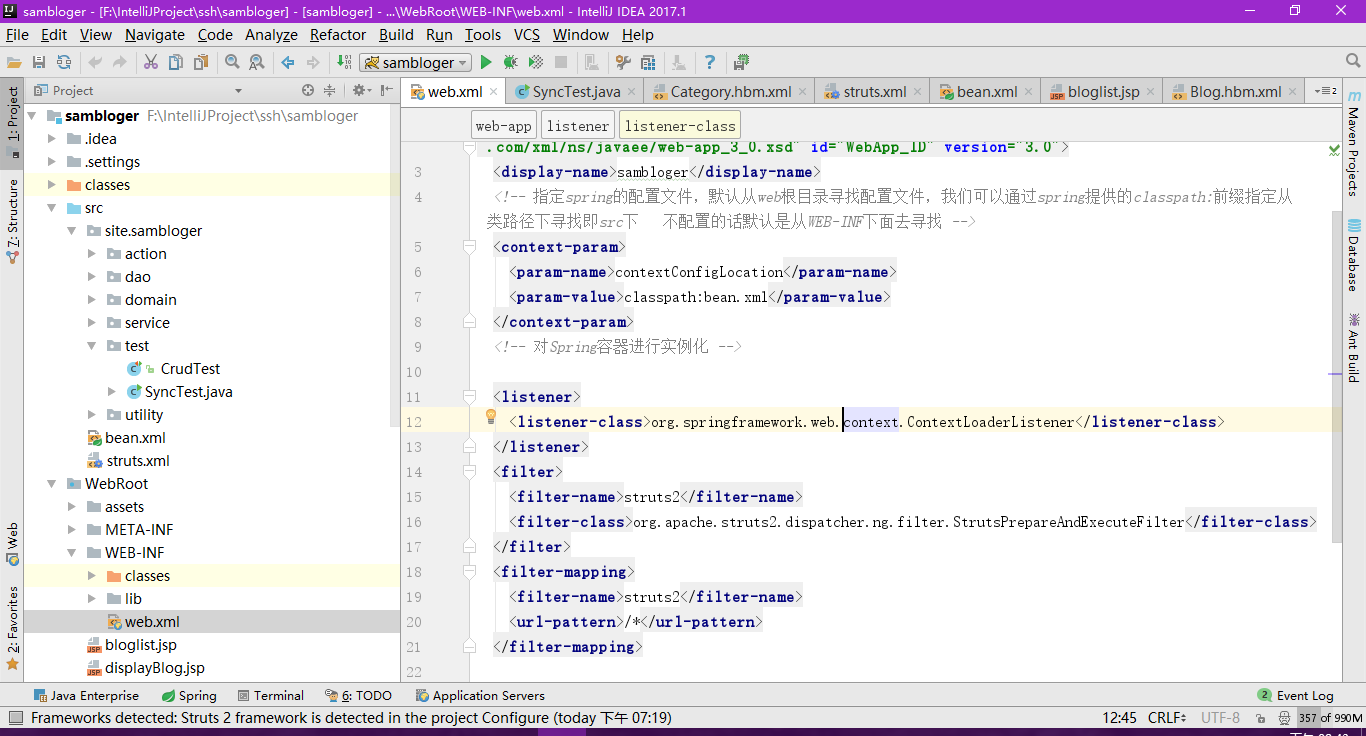Click the Save All toolbar icon

point(39,62)
